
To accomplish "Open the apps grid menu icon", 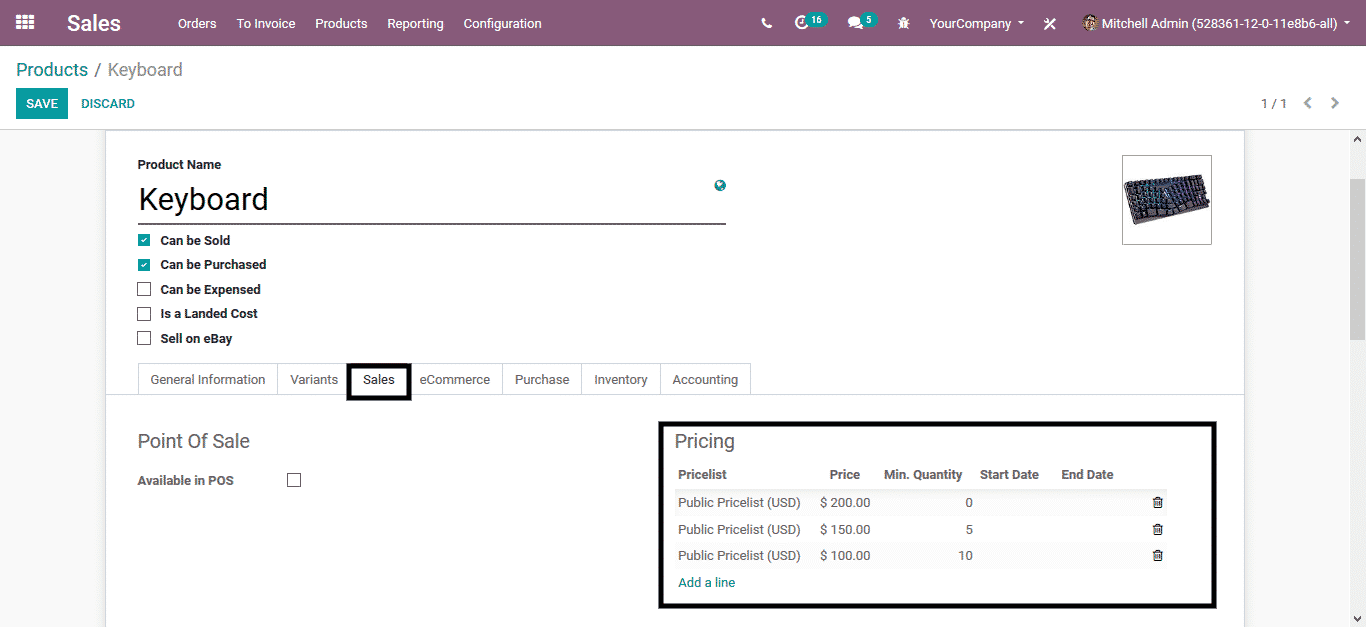I will tap(25, 23).
